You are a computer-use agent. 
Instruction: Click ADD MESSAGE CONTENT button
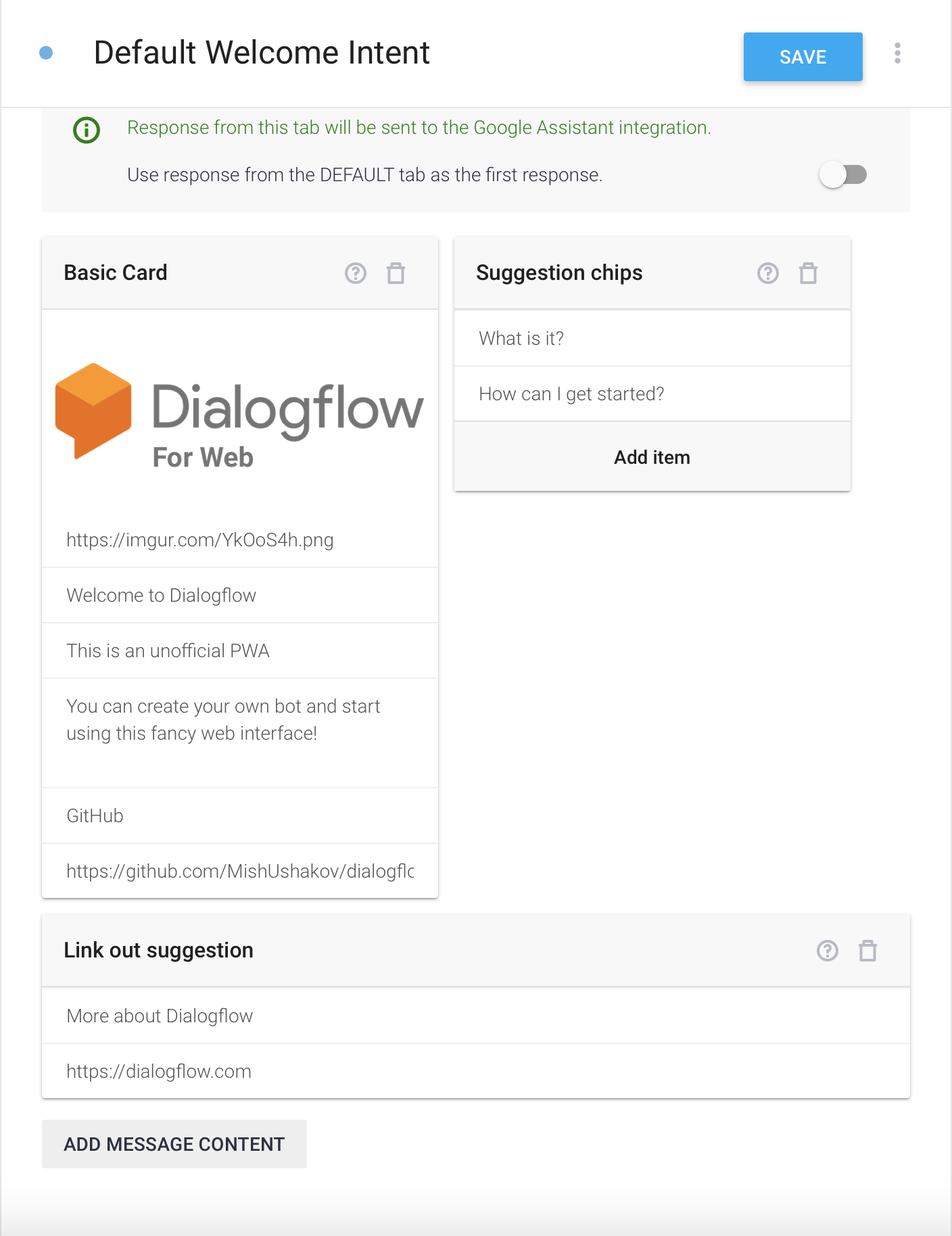tap(174, 1144)
